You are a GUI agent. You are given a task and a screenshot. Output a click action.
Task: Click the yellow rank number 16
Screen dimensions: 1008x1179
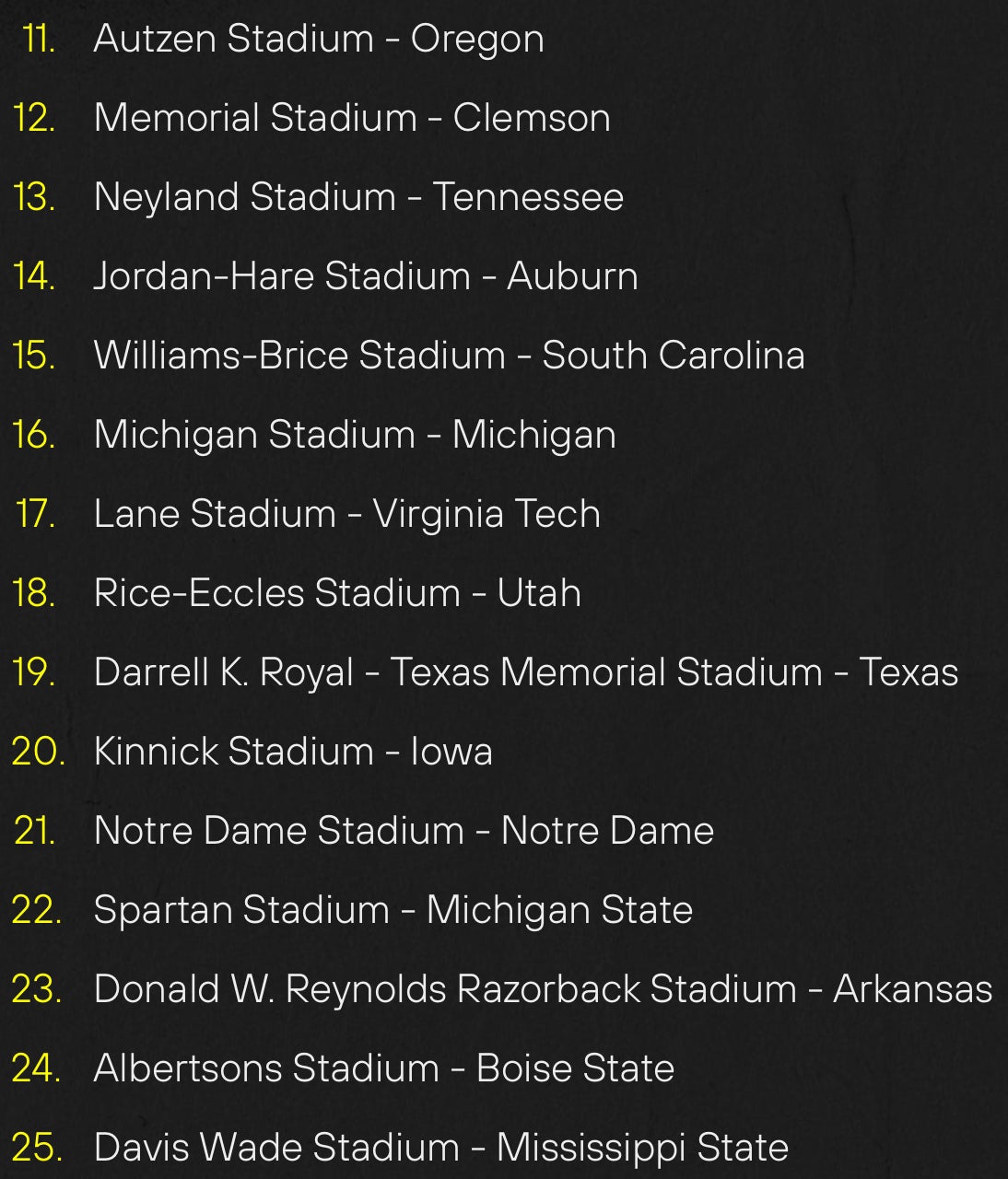pos(34,435)
